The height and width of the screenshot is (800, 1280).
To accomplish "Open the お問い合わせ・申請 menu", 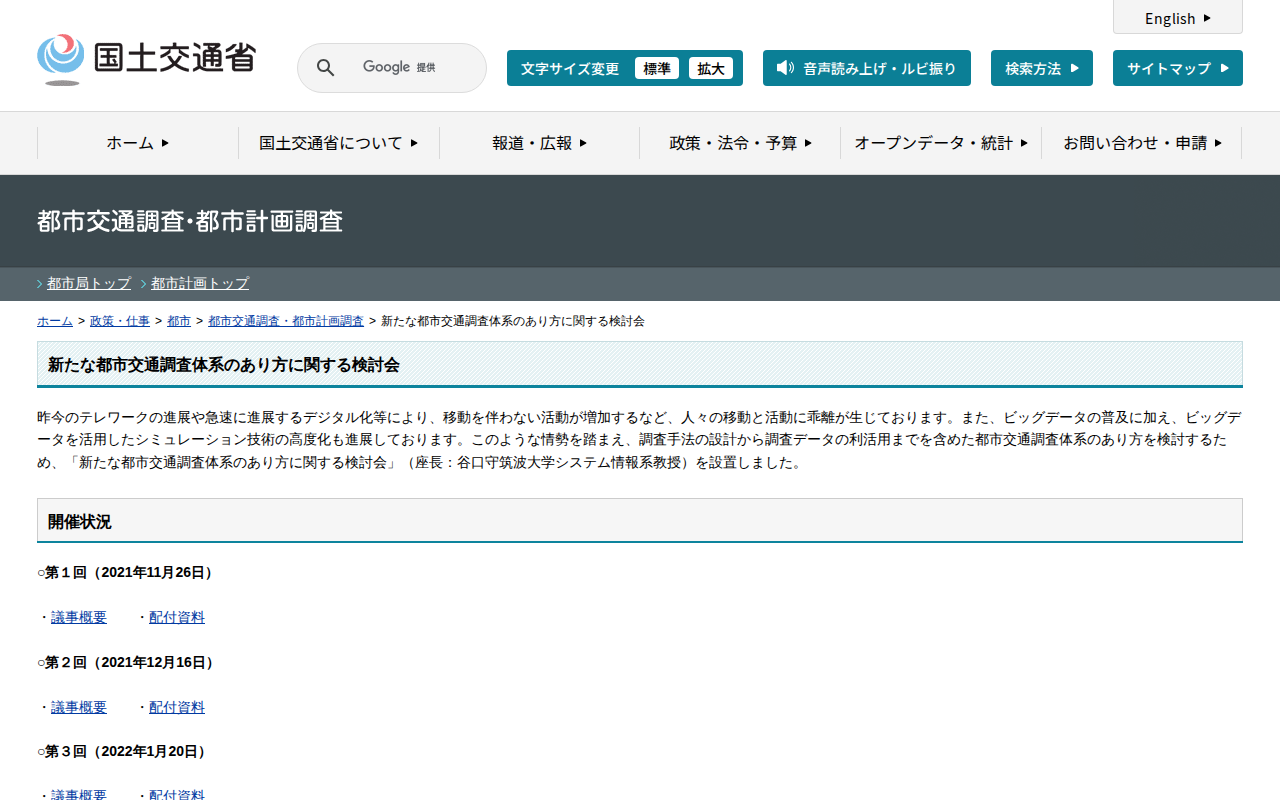I will (x=1142, y=143).
